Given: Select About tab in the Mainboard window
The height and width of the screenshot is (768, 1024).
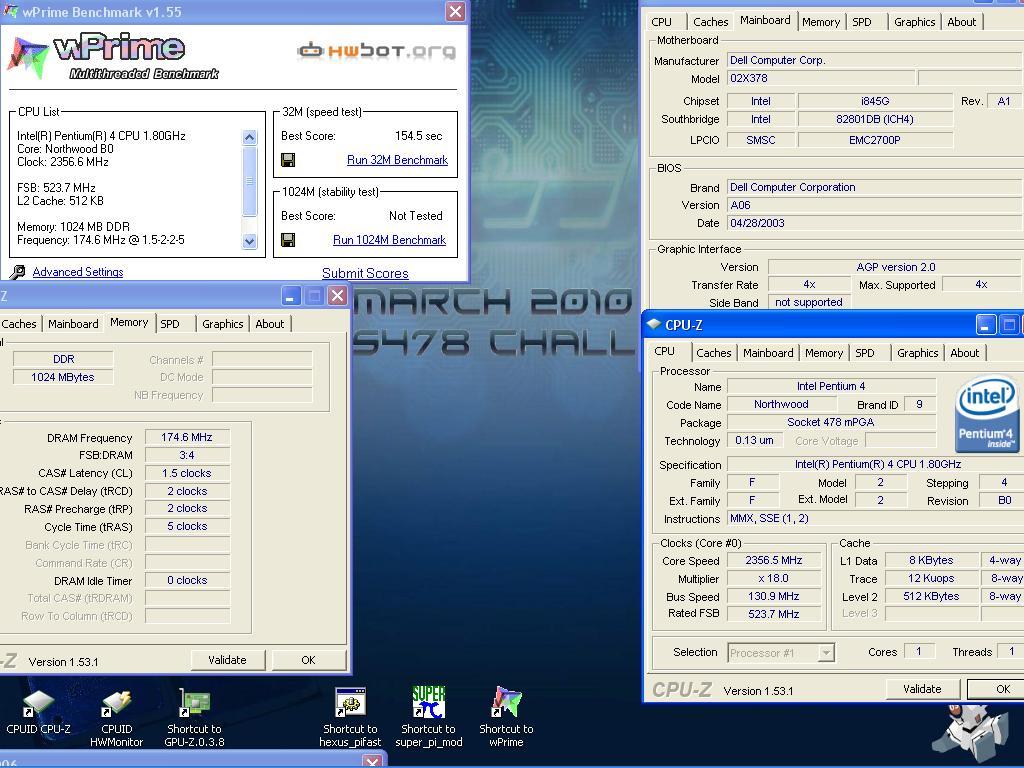Looking at the screenshot, I should pyautogui.click(x=961, y=22).
